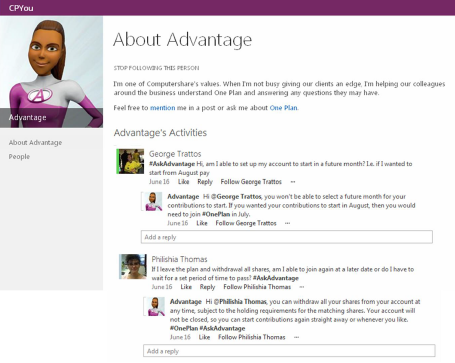This screenshot has height=363, width=455.
Task: Click Follow Philishia Thomas under her question
Action: coord(257,287)
